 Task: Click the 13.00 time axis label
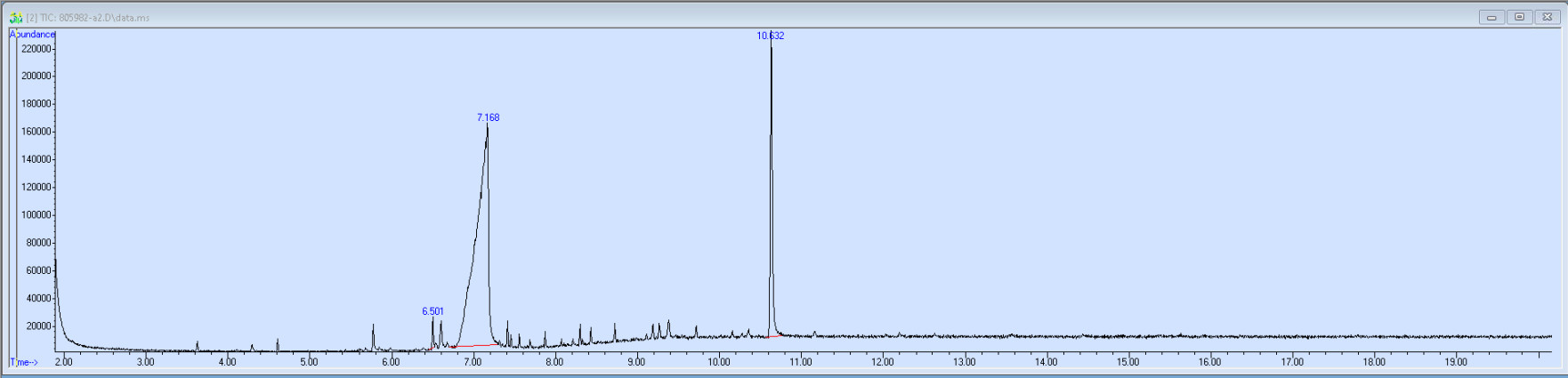[x=964, y=362]
